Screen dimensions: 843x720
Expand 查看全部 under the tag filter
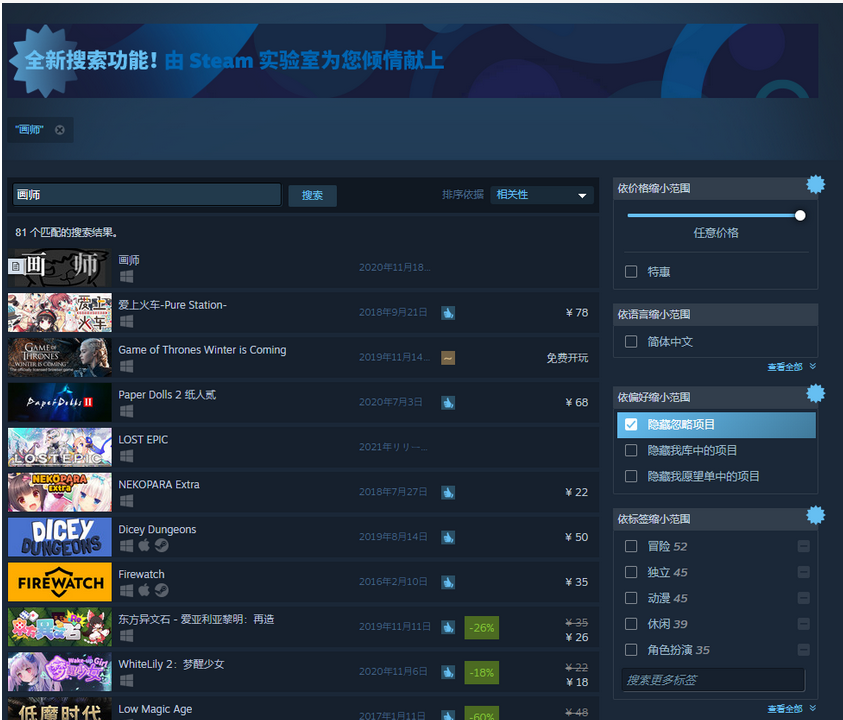tap(791, 709)
